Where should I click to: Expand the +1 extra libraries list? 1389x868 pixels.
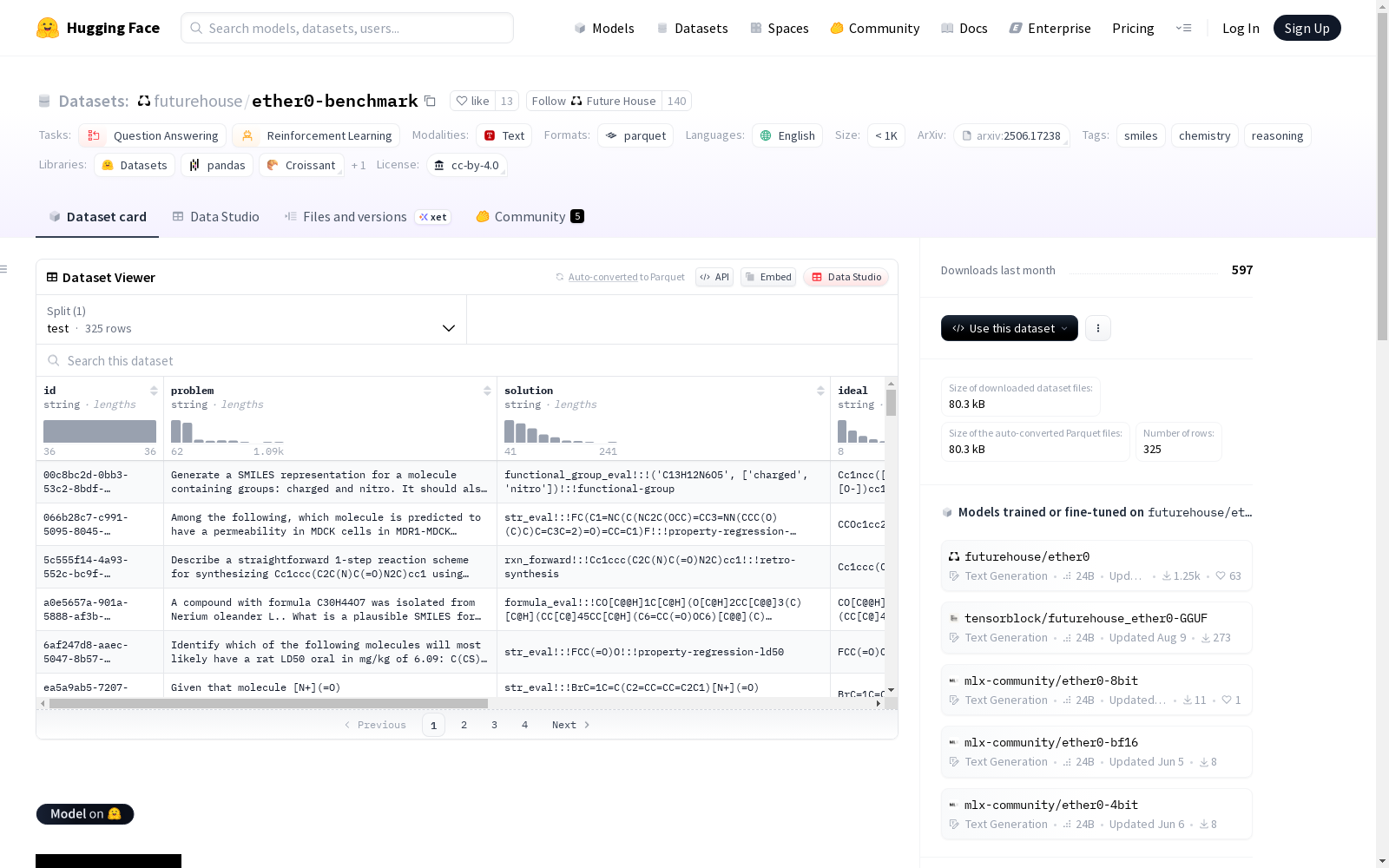coord(359,165)
